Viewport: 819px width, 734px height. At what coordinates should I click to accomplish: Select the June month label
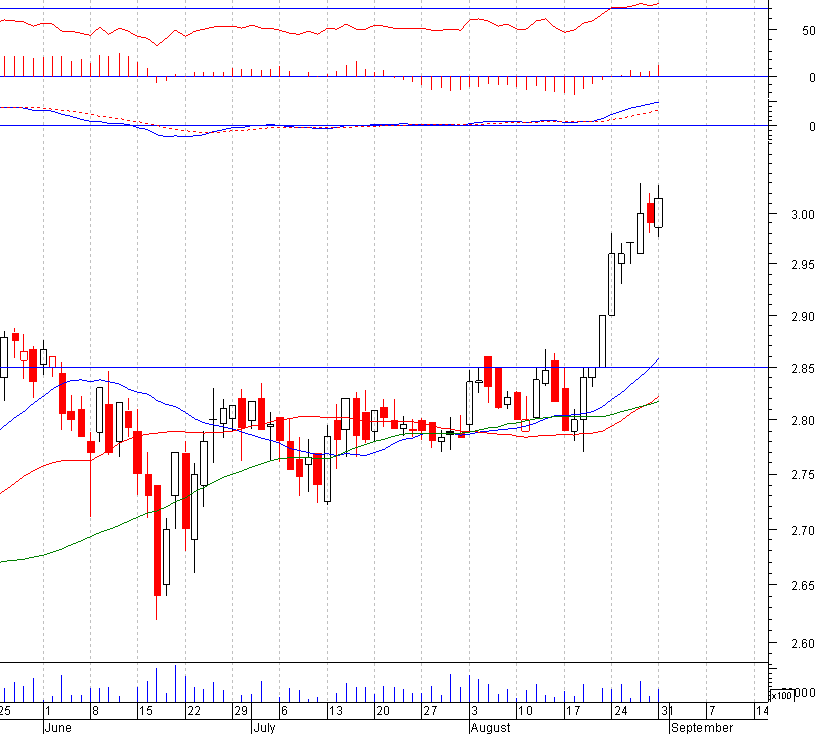(x=58, y=728)
